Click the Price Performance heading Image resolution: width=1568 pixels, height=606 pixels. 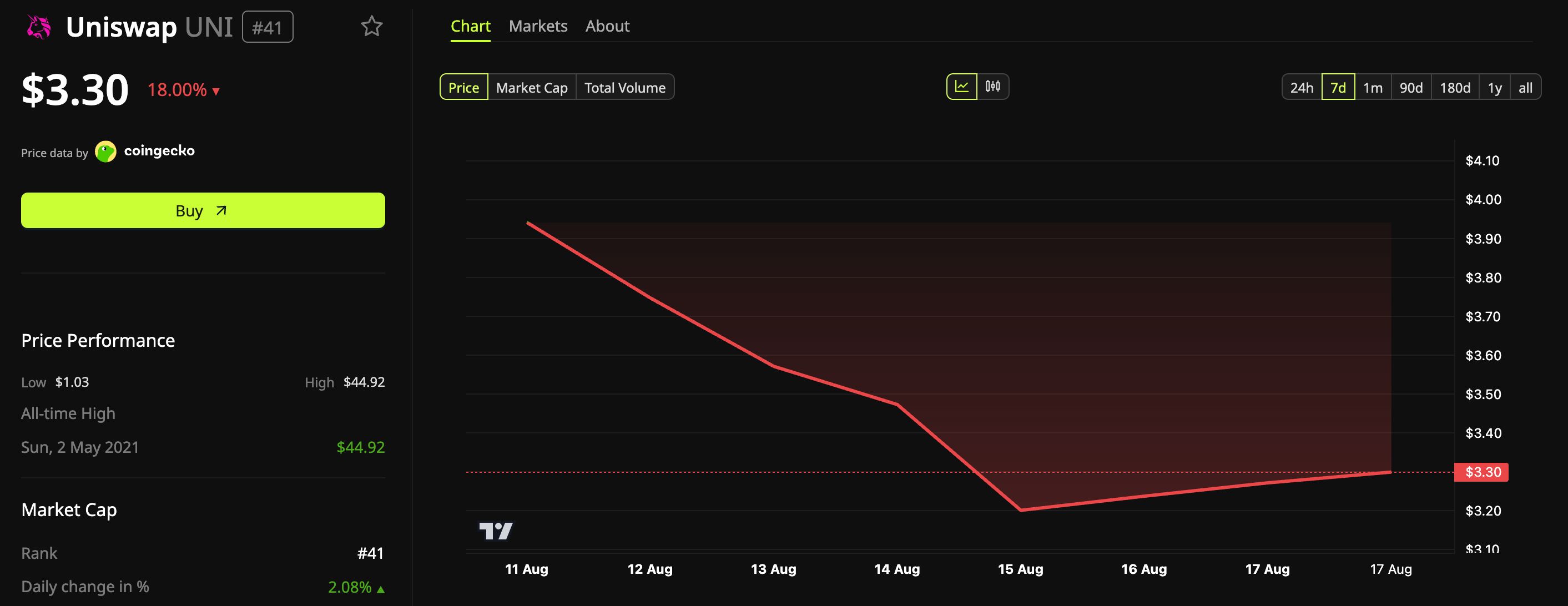pos(98,340)
